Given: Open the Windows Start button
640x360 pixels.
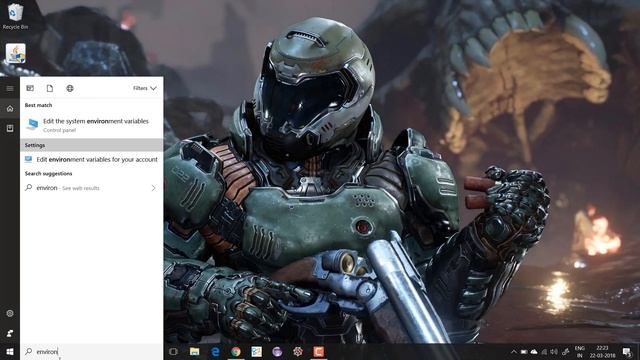Looking at the screenshot, I should point(10,351).
